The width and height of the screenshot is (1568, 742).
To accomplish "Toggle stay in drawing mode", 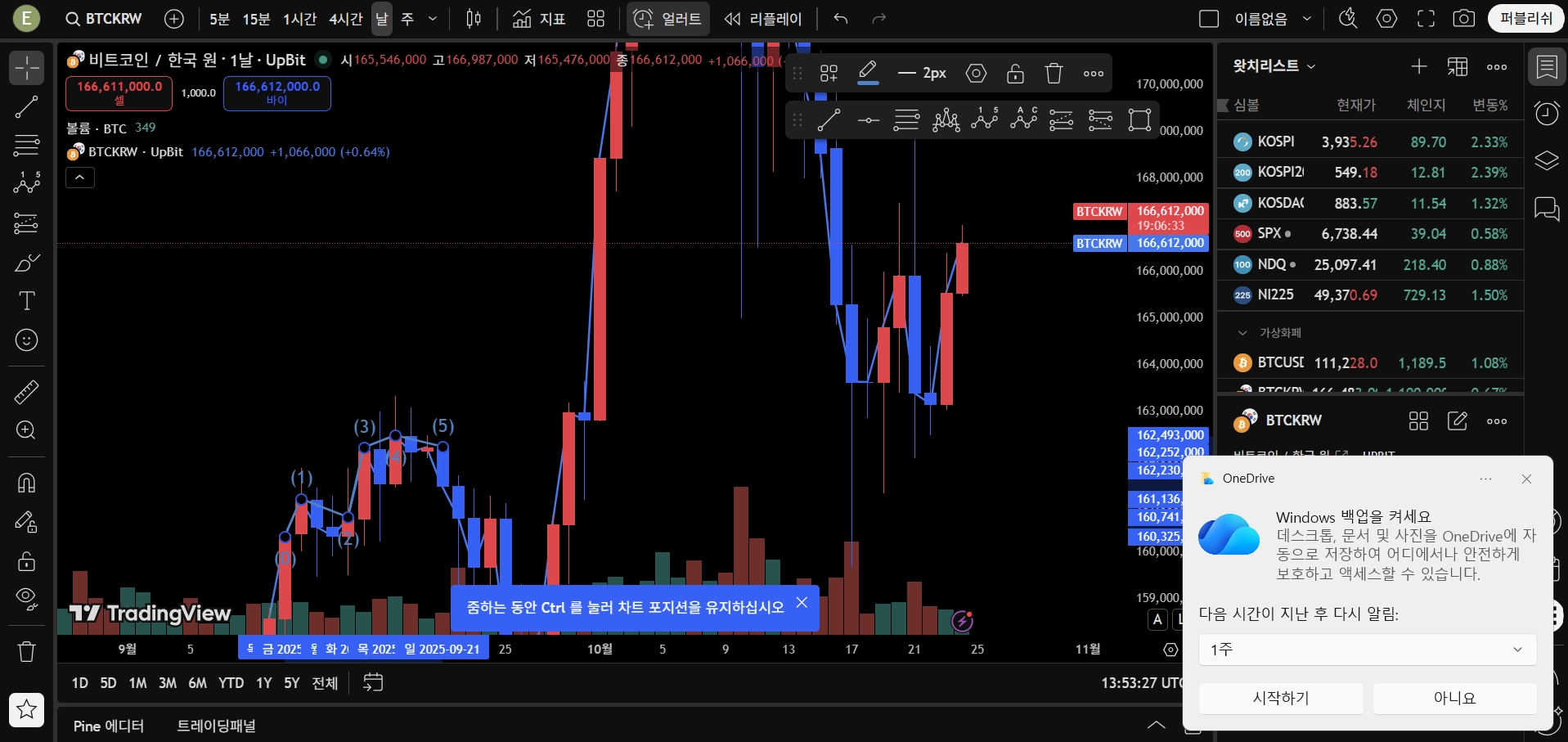I will (x=26, y=522).
